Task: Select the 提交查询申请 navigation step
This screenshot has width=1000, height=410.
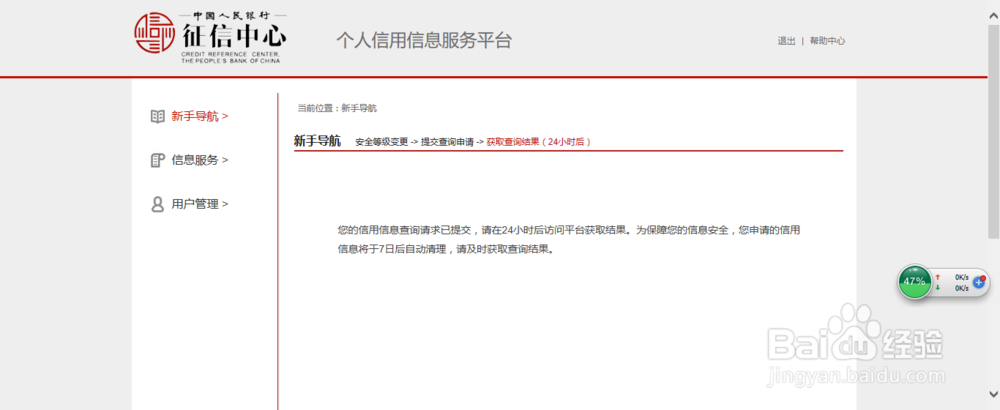Action: click(447, 142)
